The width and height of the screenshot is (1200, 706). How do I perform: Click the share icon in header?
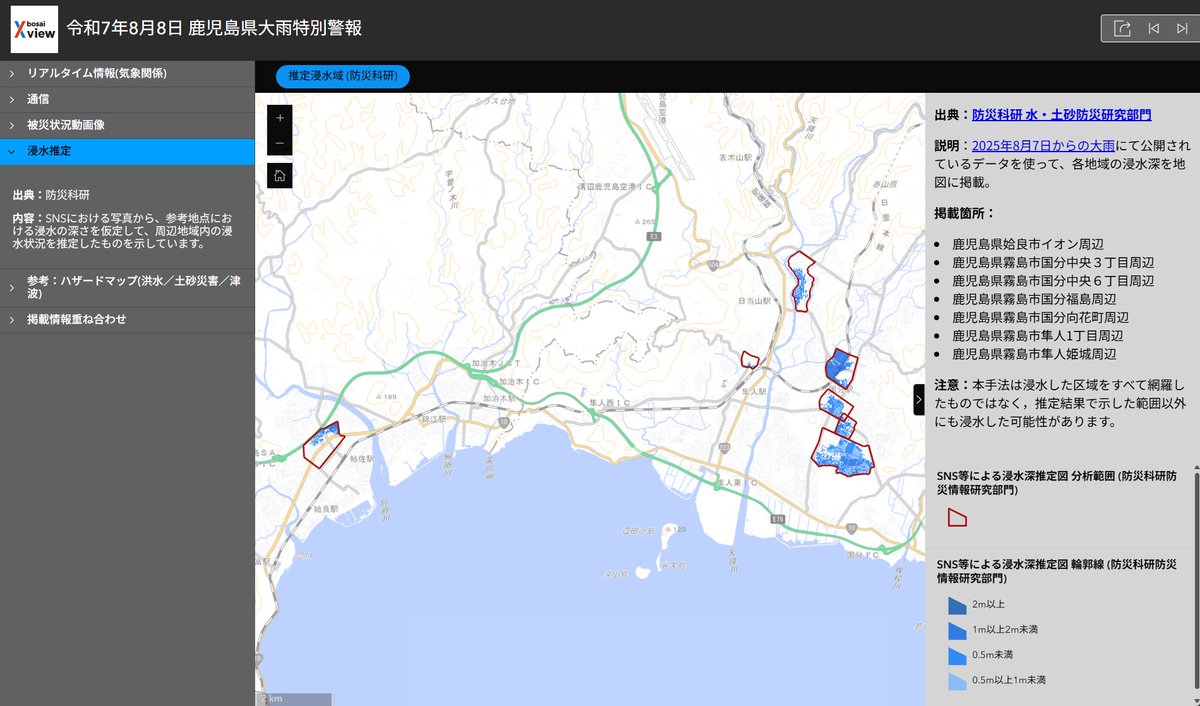1122,29
